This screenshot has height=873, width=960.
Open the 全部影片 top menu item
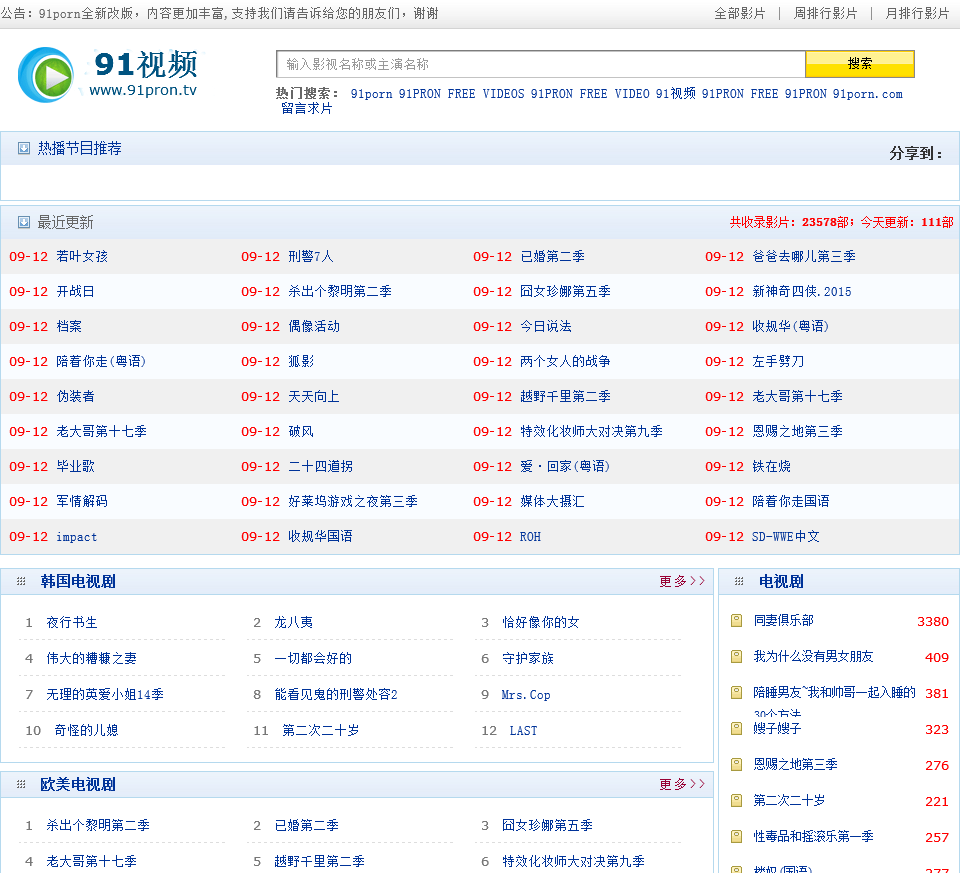pyautogui.click(x=739, y=13)
